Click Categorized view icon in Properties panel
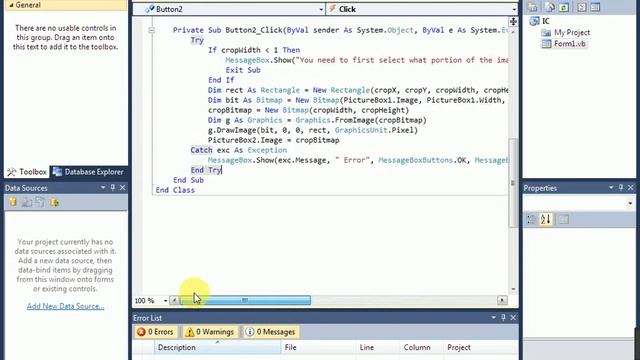Image resolution: width=640 pixels, height=360 pixels. (x=531, y=220)
